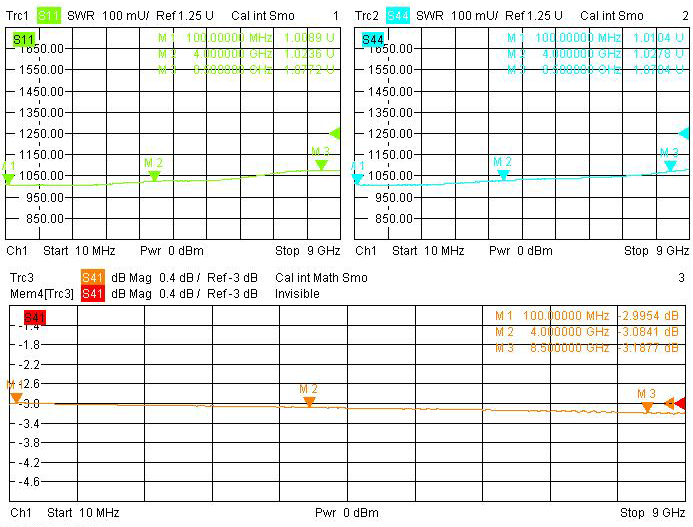The width and height of the screenshot is (693, 527).
Task: Click Start 10 MHz label under the S41 diagram
Action: pos(82,513)
